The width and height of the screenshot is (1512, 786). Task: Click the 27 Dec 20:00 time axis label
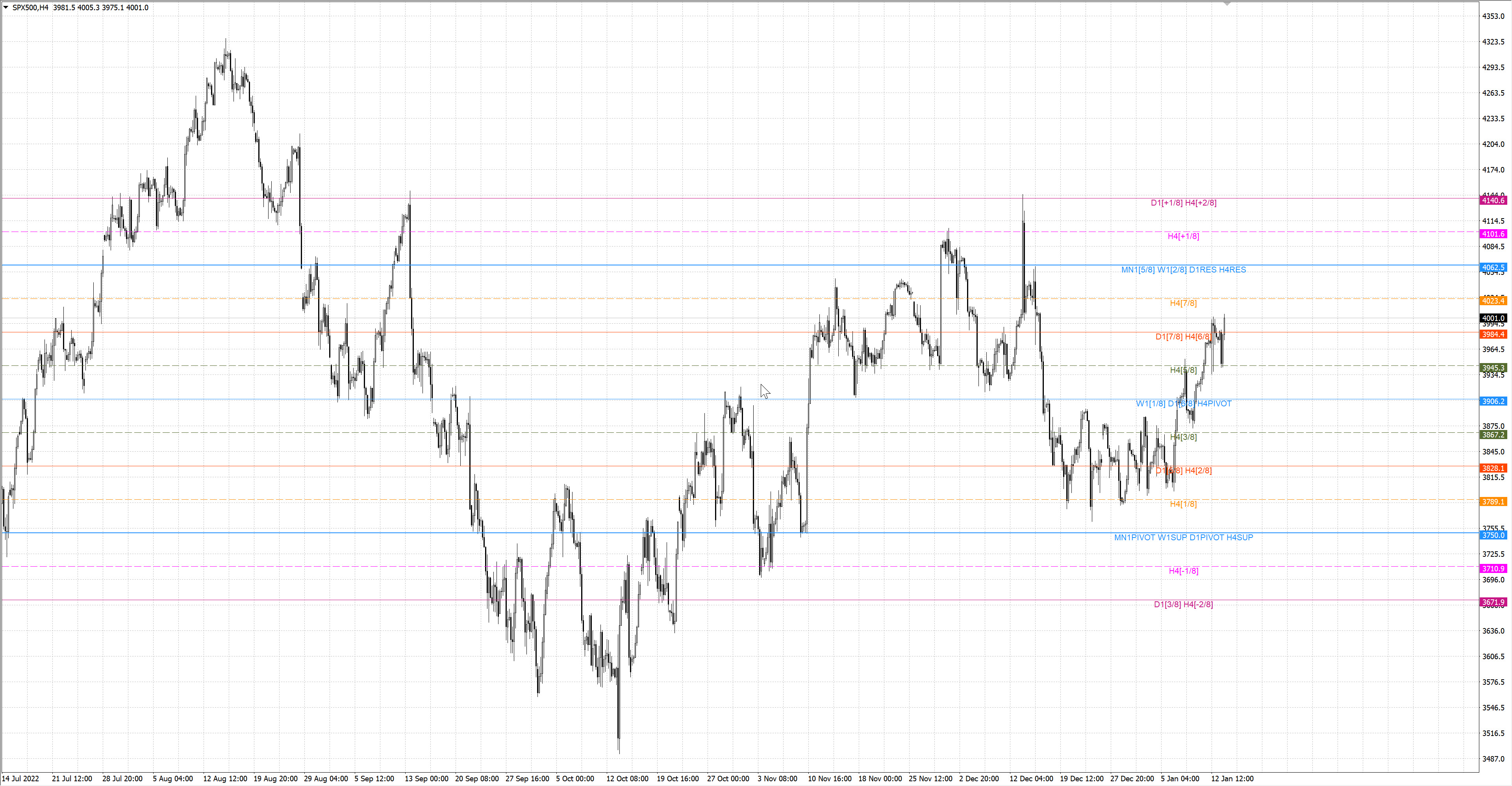(1132, 779)
